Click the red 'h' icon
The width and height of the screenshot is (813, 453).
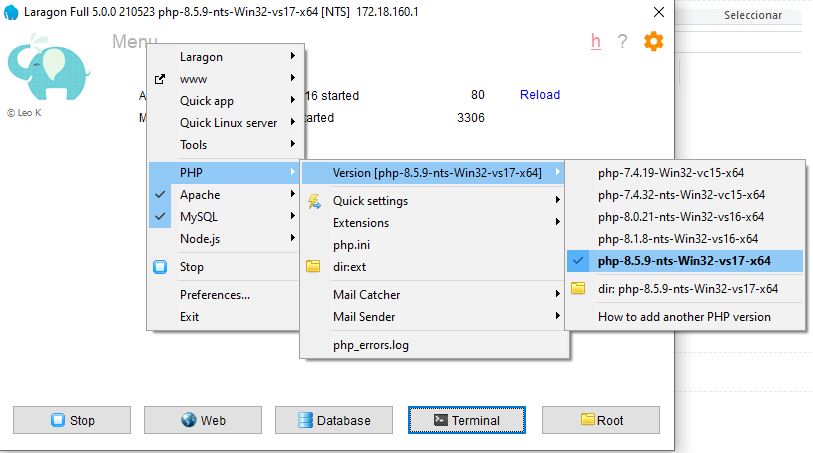coord(596,41)
